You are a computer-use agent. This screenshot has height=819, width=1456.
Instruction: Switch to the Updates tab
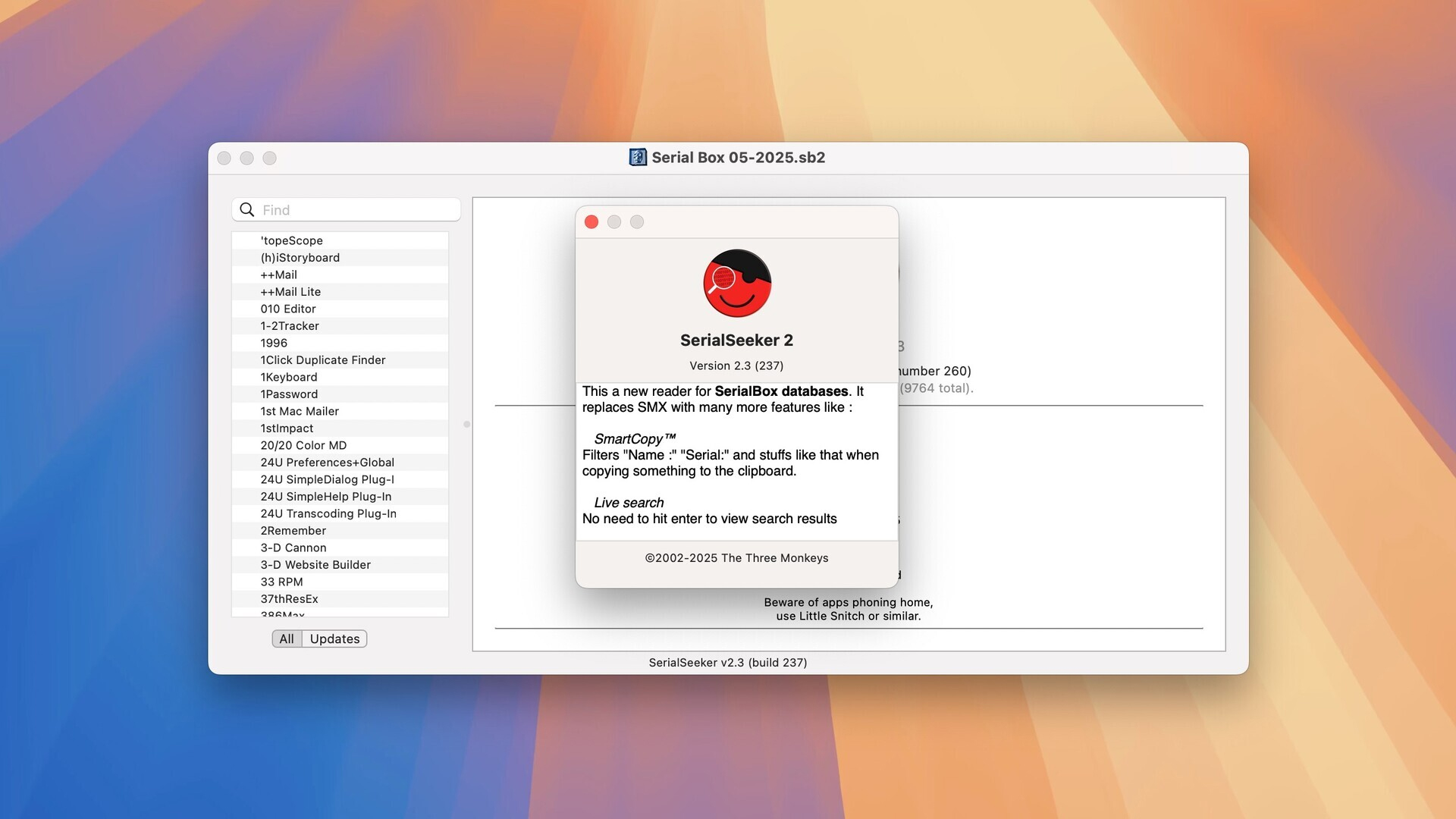(x=334, y=639)
